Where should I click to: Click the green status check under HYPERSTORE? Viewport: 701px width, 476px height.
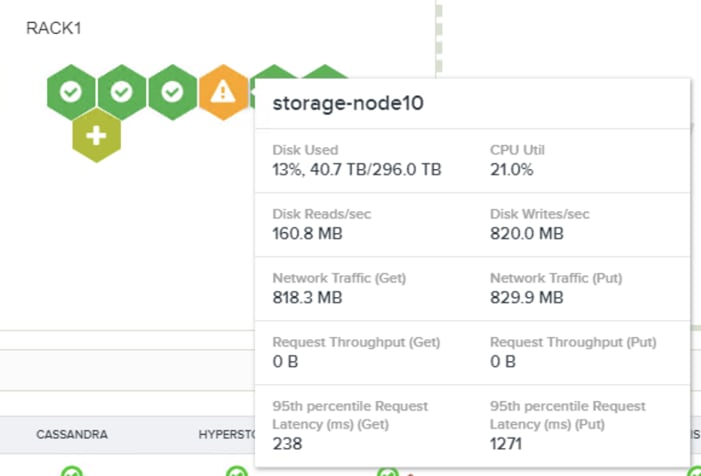(237, 471)
